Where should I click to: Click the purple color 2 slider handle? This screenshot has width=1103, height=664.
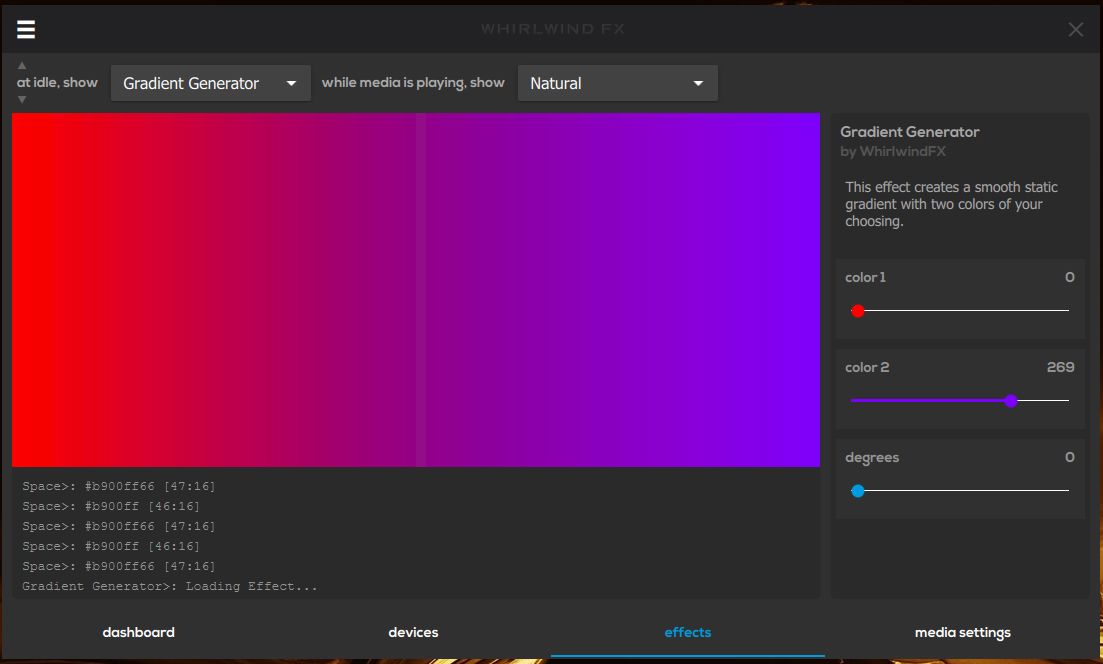click(x=1011, y=401)
